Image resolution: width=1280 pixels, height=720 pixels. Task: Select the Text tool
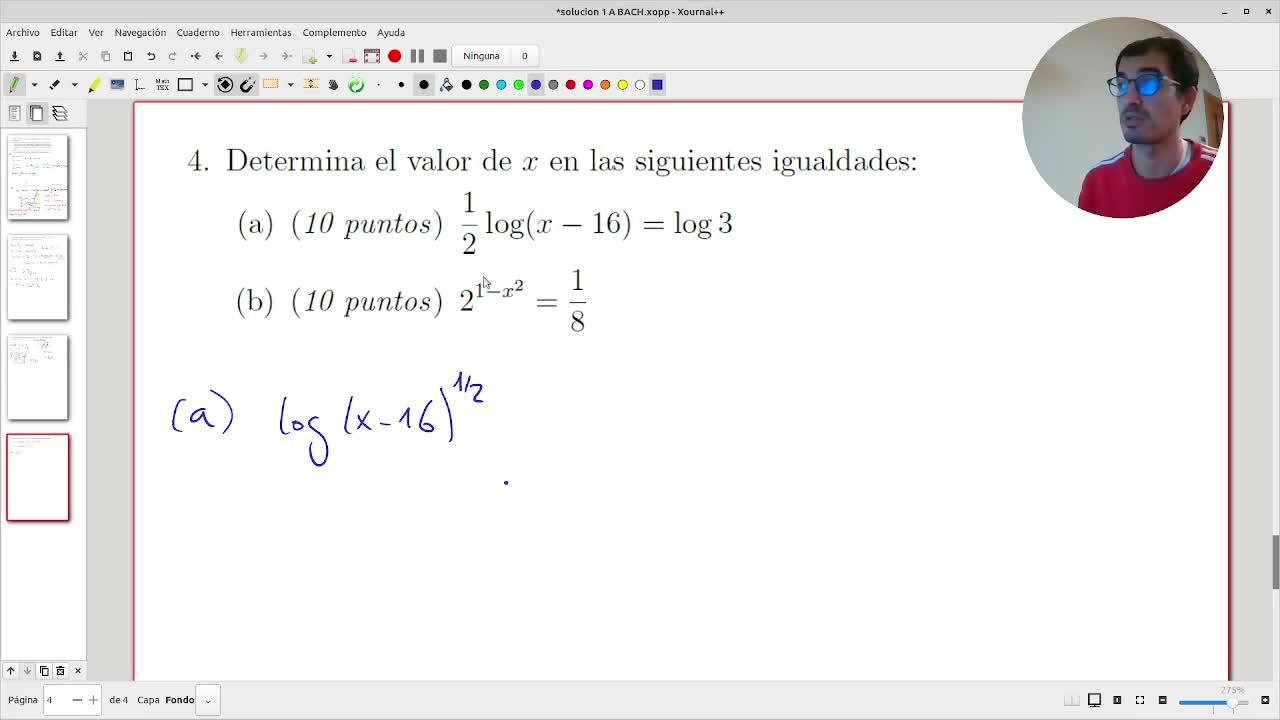pos(139,85)
